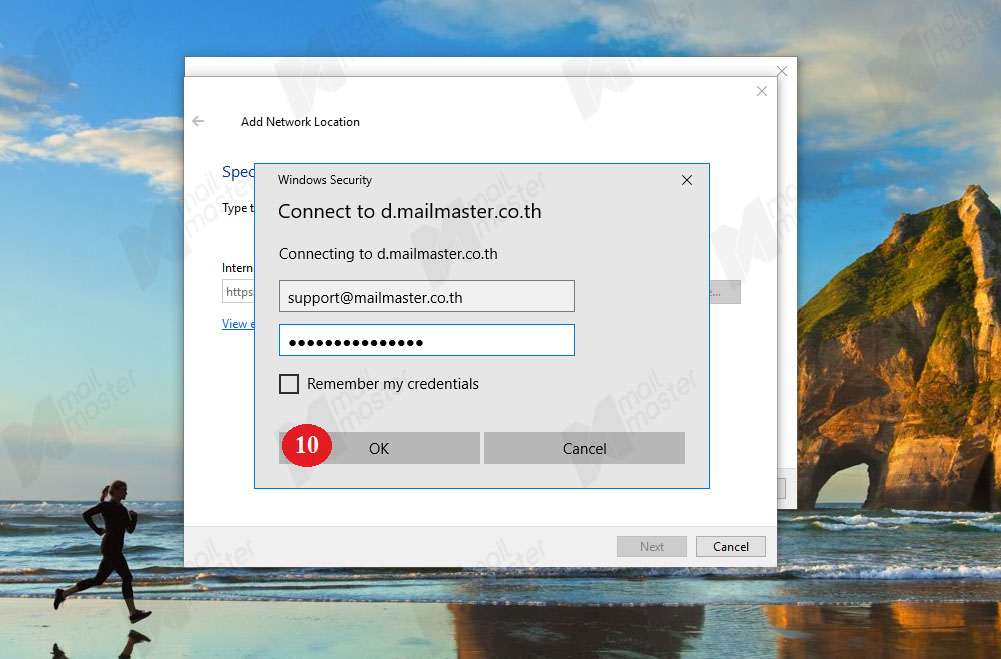Viewport: 1001px width, 659px height.
Task: Click the Windows Security title text
Action: coord(325,180)
